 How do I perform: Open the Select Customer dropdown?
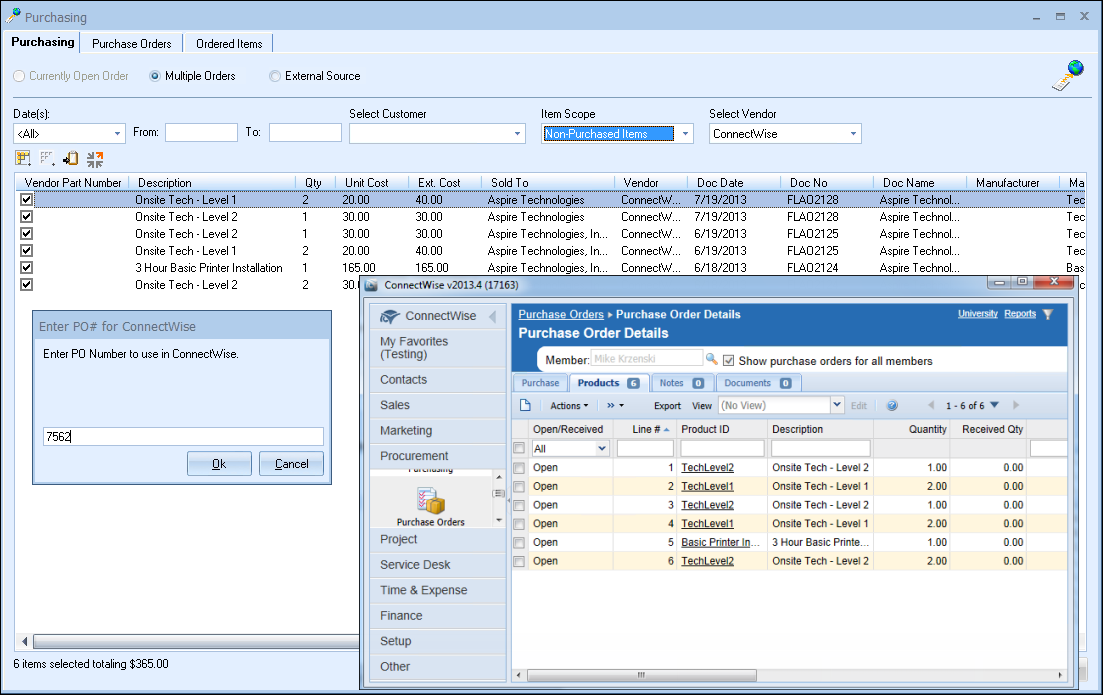(518, 134)
